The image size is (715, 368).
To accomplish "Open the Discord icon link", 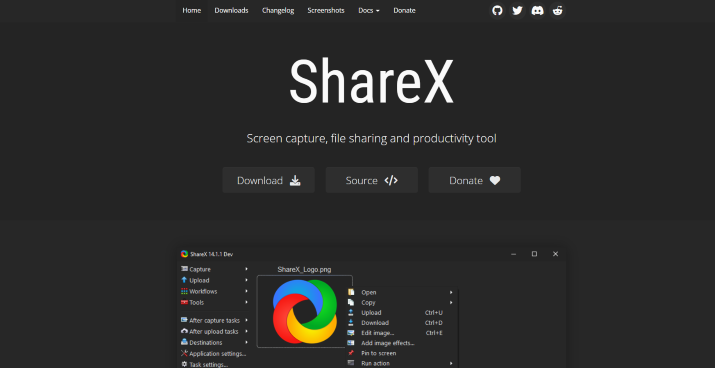I will [538, 10].
